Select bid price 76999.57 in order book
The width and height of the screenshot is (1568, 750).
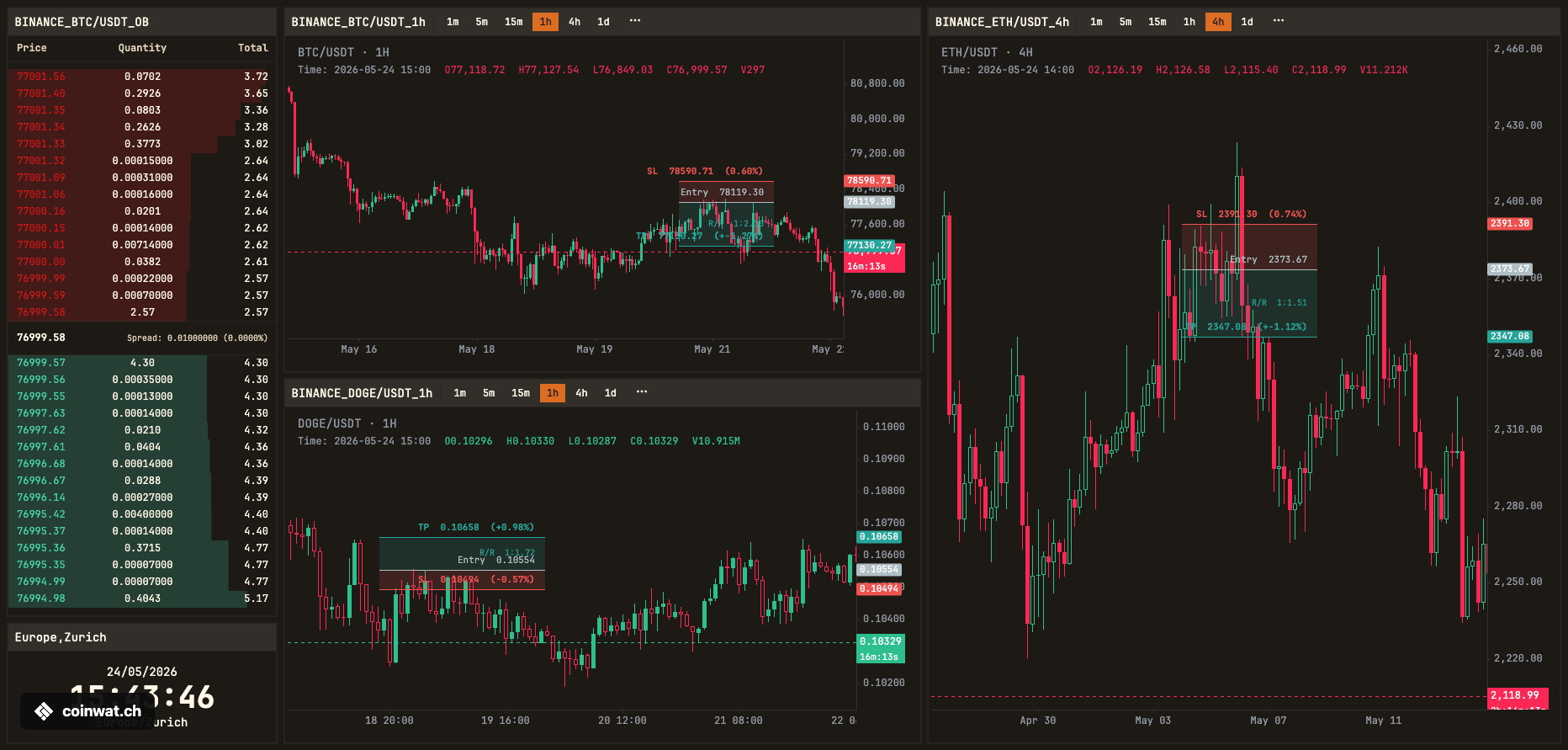tap(41, 363)
